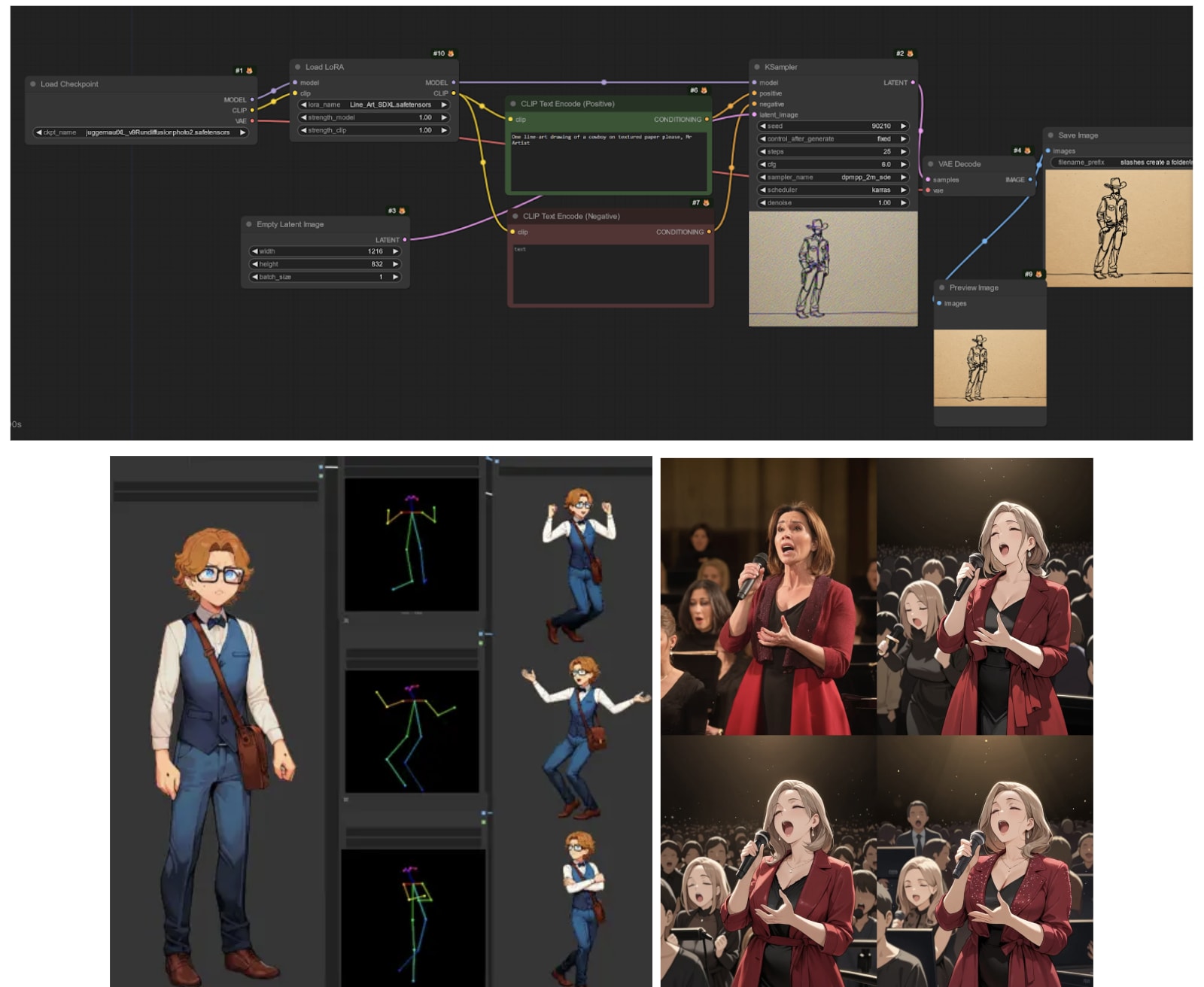Click the fox badge above CLIP Text Encode (Negative)
1204x987 pixels.
(x=705, y=202)
